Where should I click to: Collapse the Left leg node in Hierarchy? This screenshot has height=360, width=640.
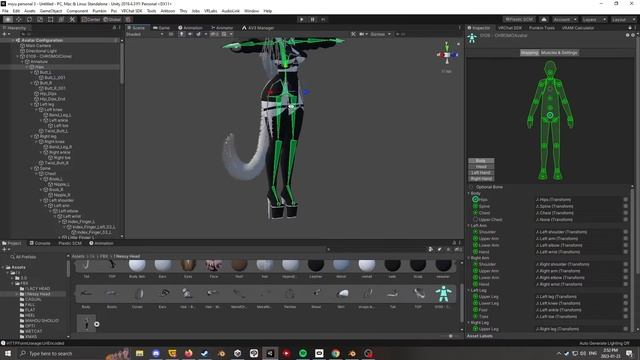(31, 104)
